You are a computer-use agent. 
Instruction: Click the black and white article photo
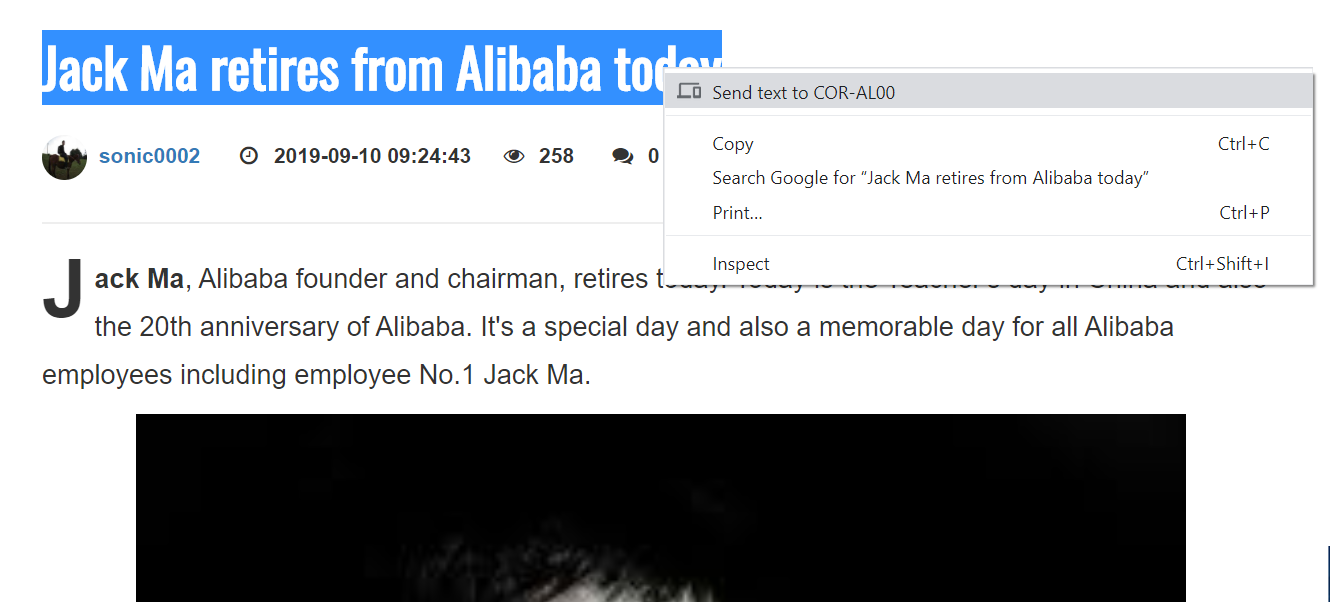(x=661, y=508)
